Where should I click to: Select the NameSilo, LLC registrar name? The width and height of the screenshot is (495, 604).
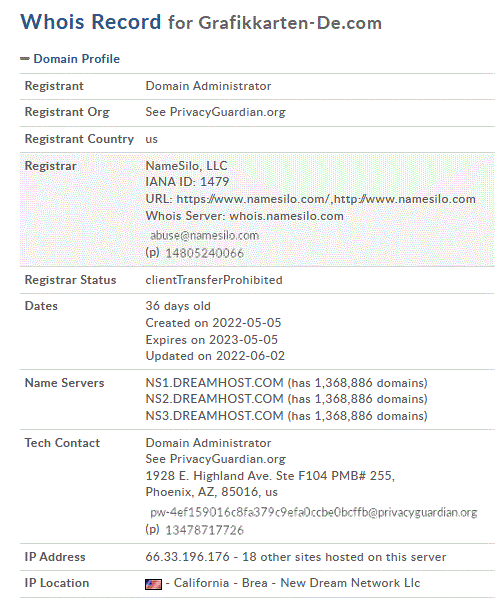[186, 166]
